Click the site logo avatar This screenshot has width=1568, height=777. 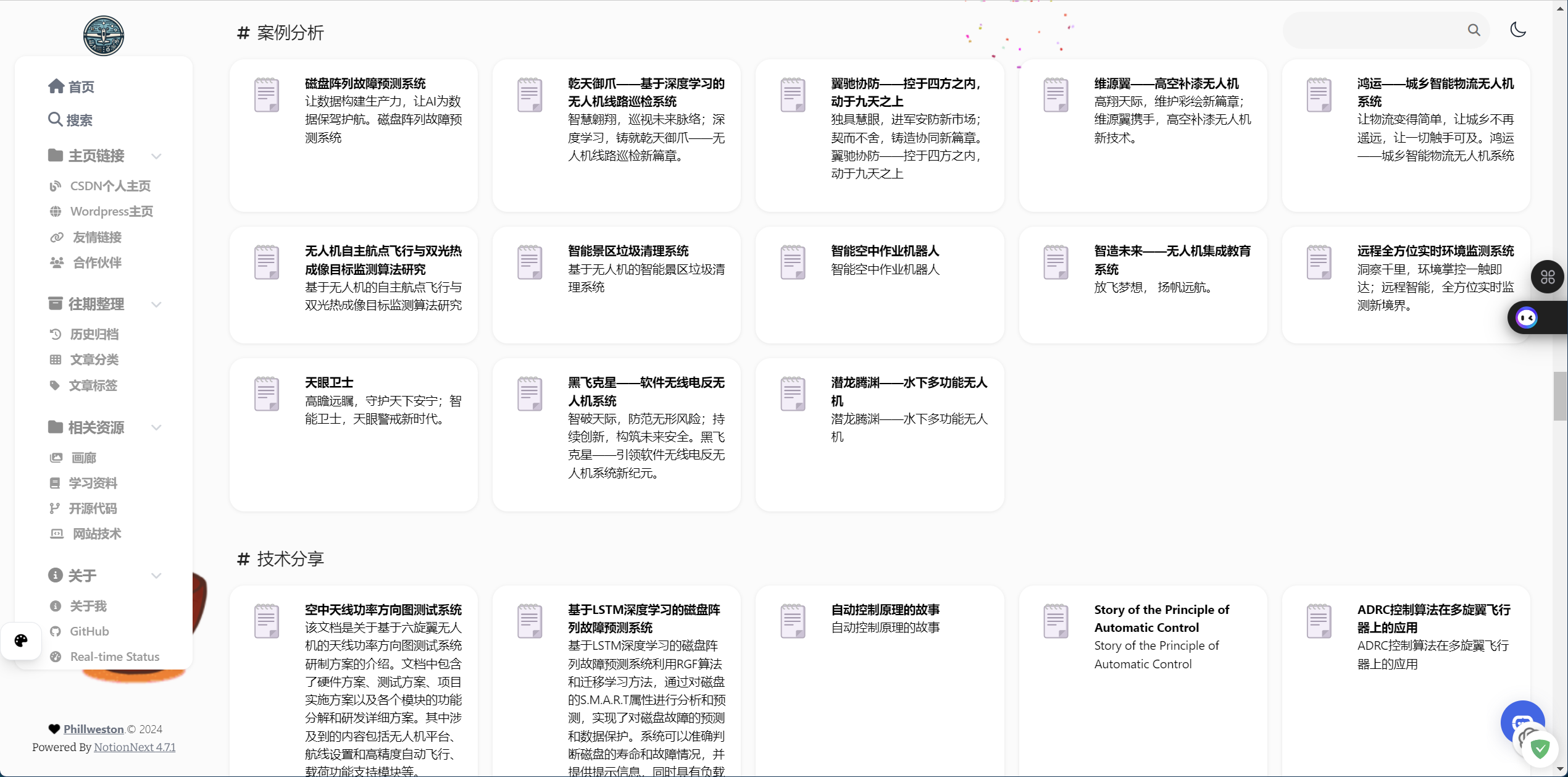tap(104, 36)
